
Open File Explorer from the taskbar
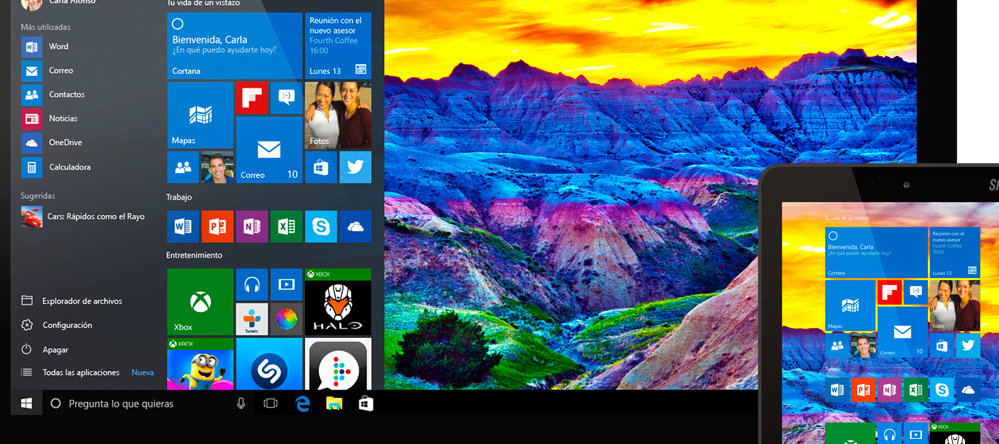click(334, 403)
